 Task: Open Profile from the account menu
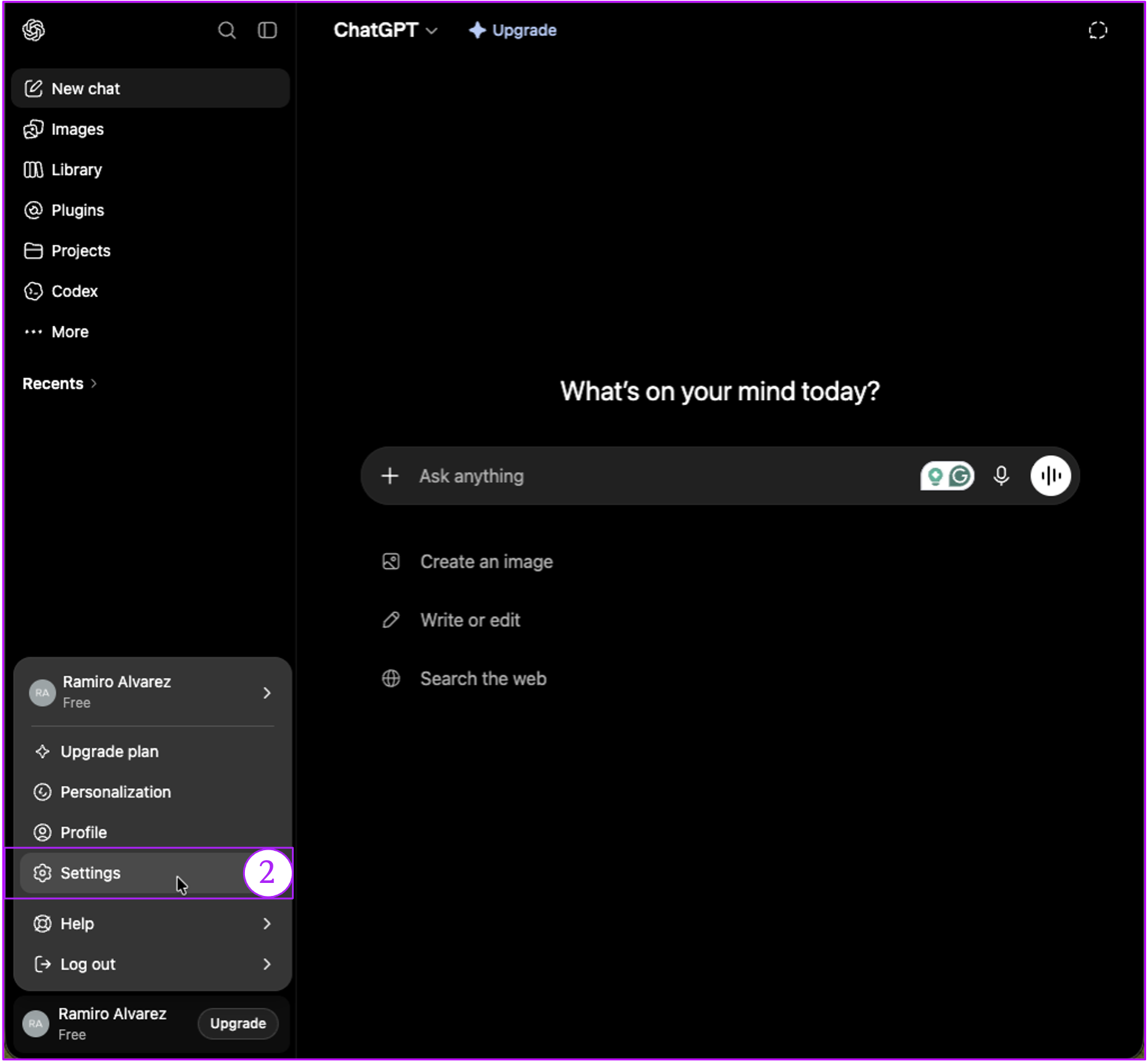point(152,833)
